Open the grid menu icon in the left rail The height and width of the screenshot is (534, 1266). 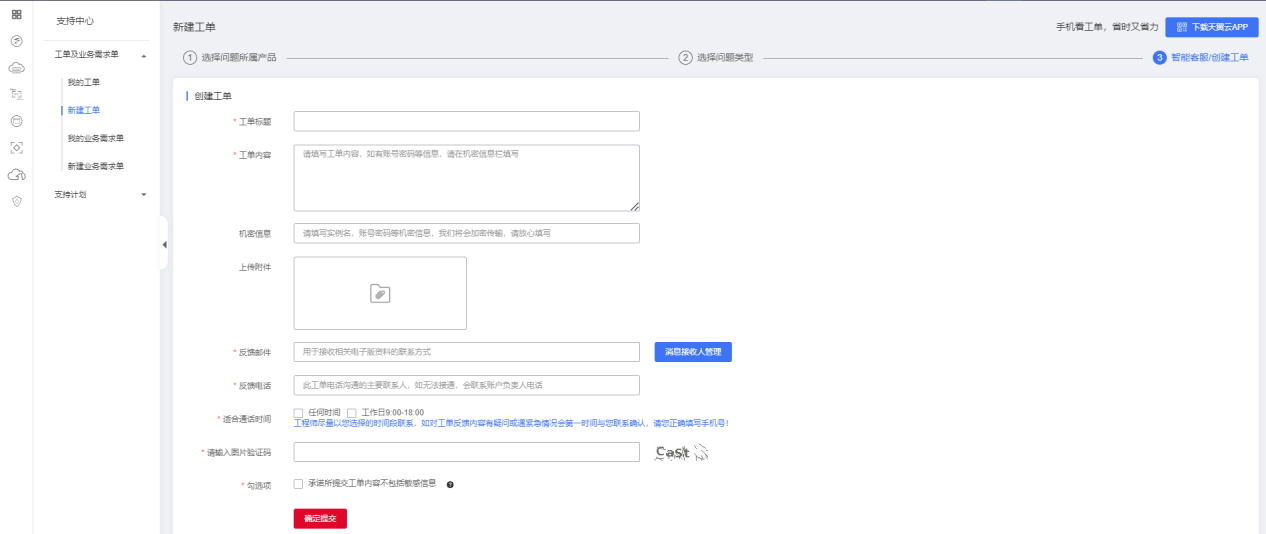16,14
